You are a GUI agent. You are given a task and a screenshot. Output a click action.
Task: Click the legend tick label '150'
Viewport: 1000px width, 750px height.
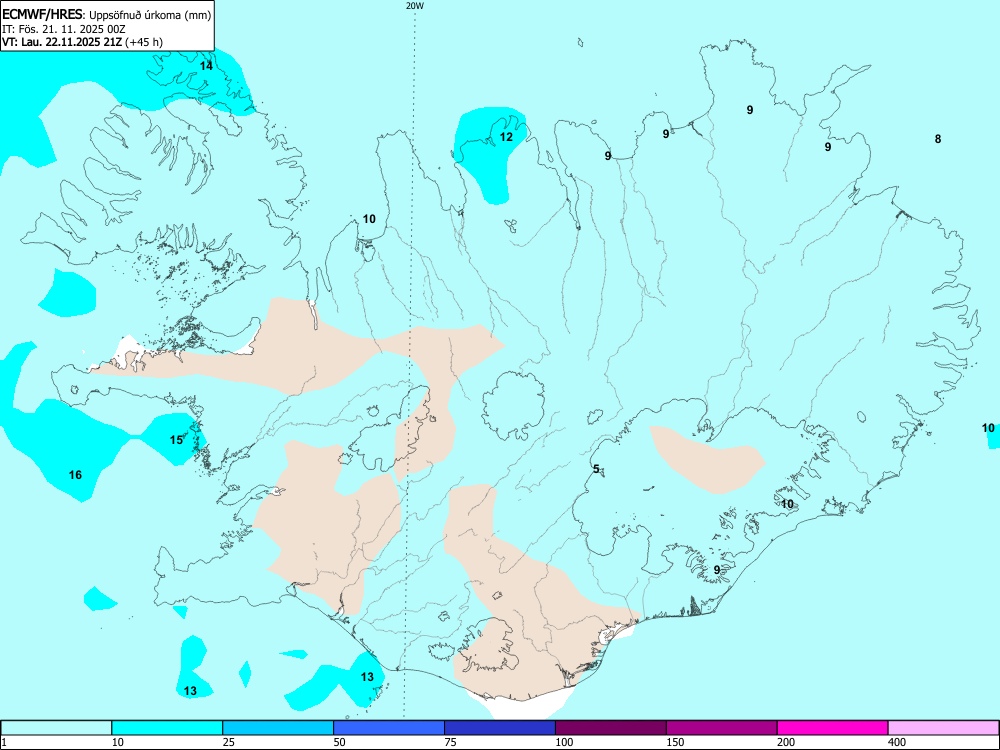tap(675, 742)
